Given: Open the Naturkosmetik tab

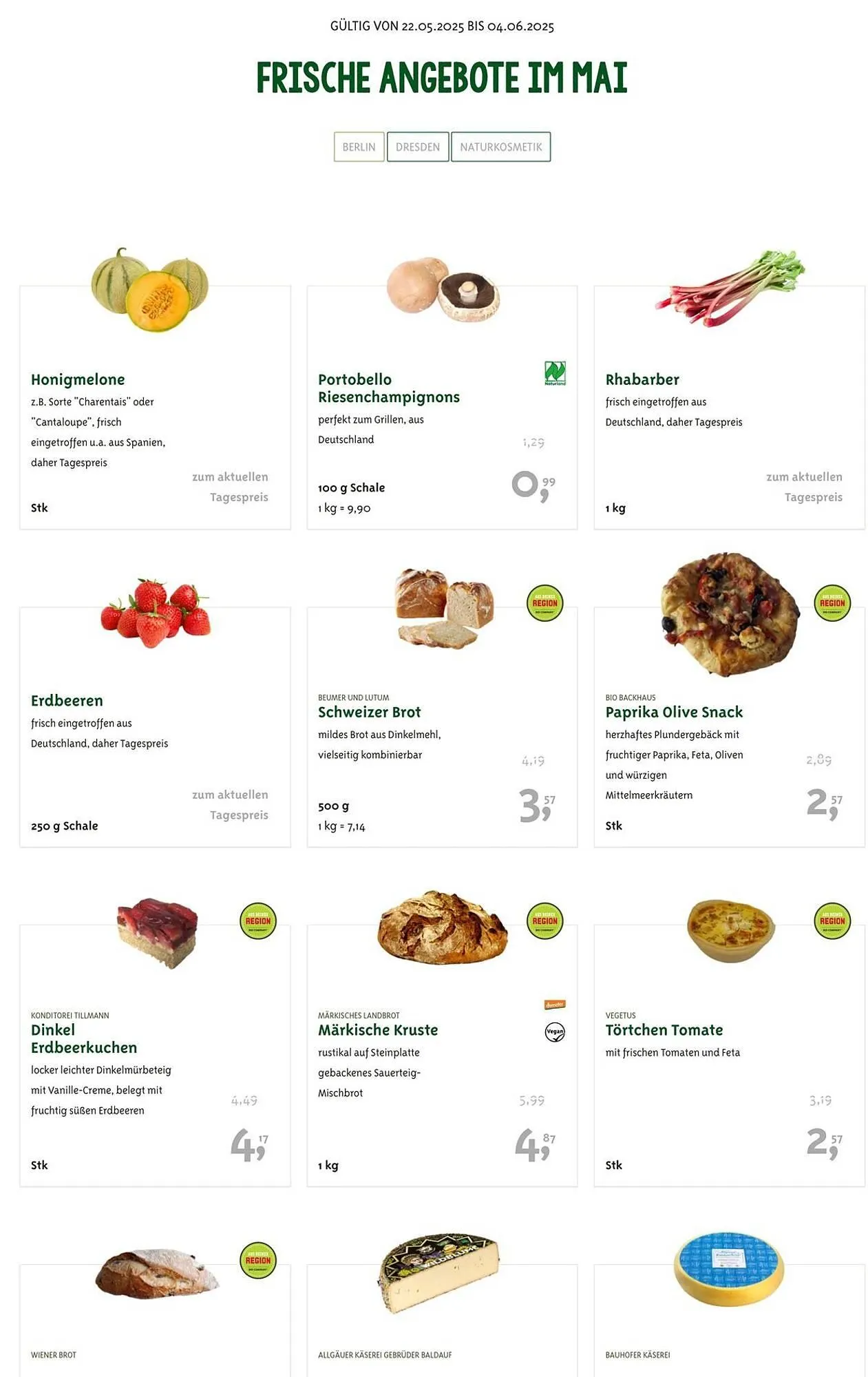Looking at the screenshot, I should [x=500, y=147].
